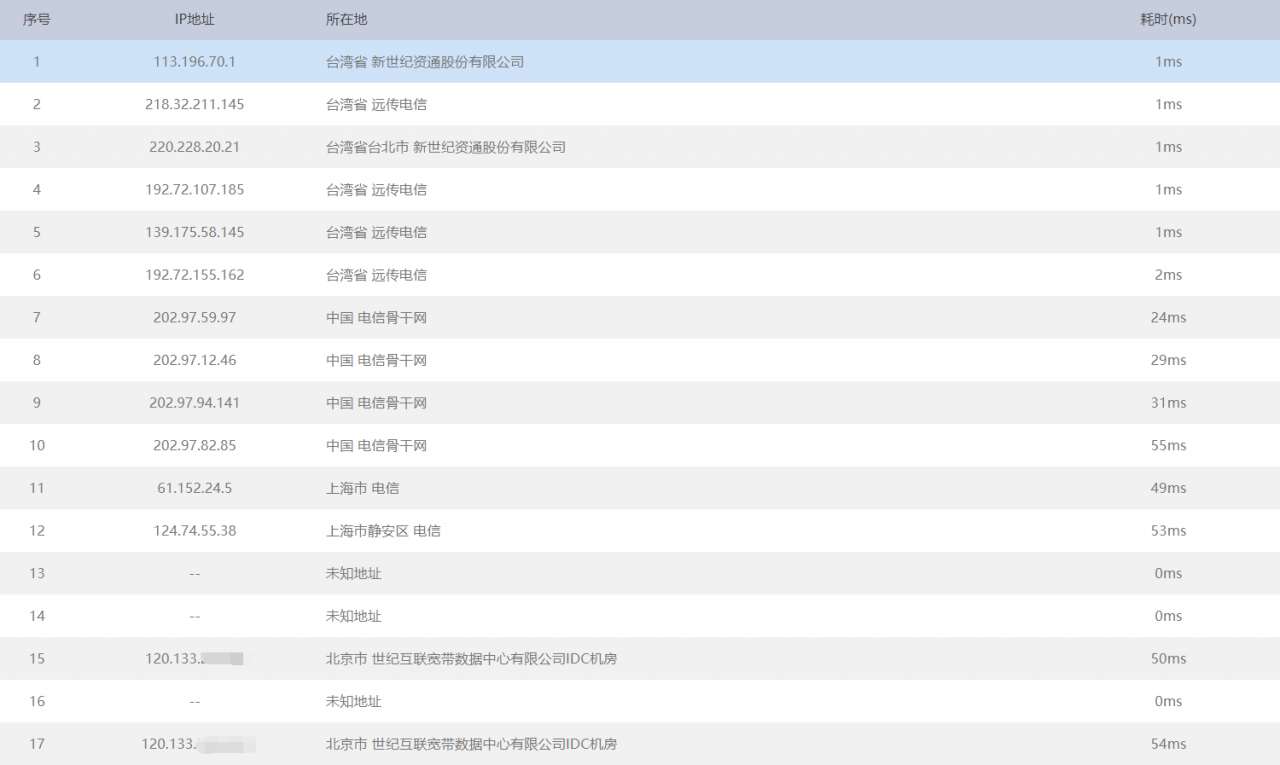The height and width of the screenshot is (765, 1280).
Task: Click the 序号 column header
Action: point(37,19)
